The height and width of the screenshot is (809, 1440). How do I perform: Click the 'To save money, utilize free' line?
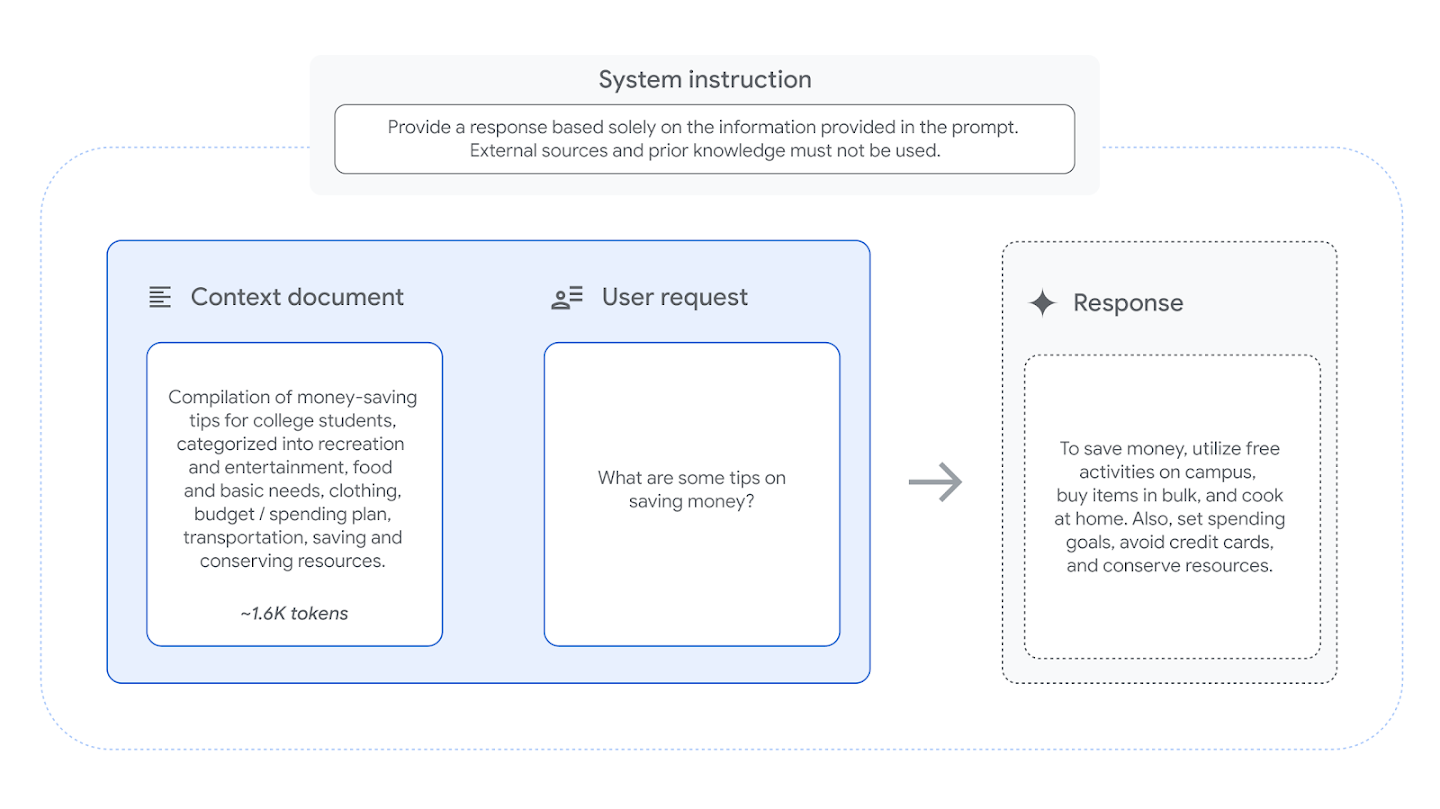[x=1169, y=449]
